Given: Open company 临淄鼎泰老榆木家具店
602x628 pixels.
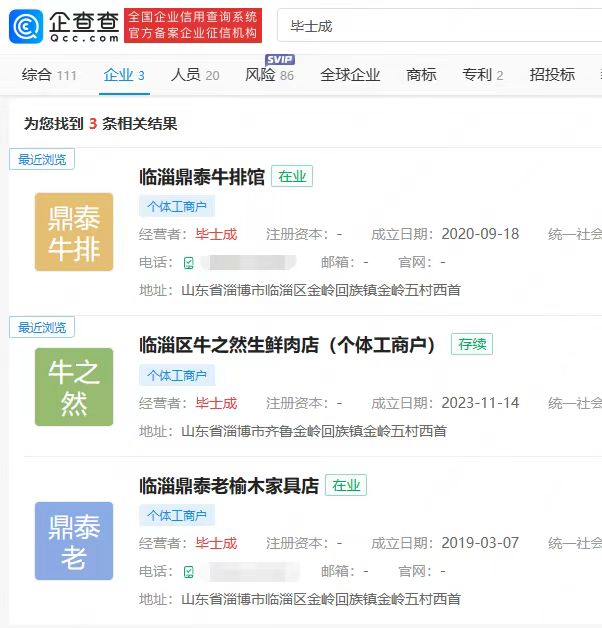Looking at the screenshot, I should 229,486.
